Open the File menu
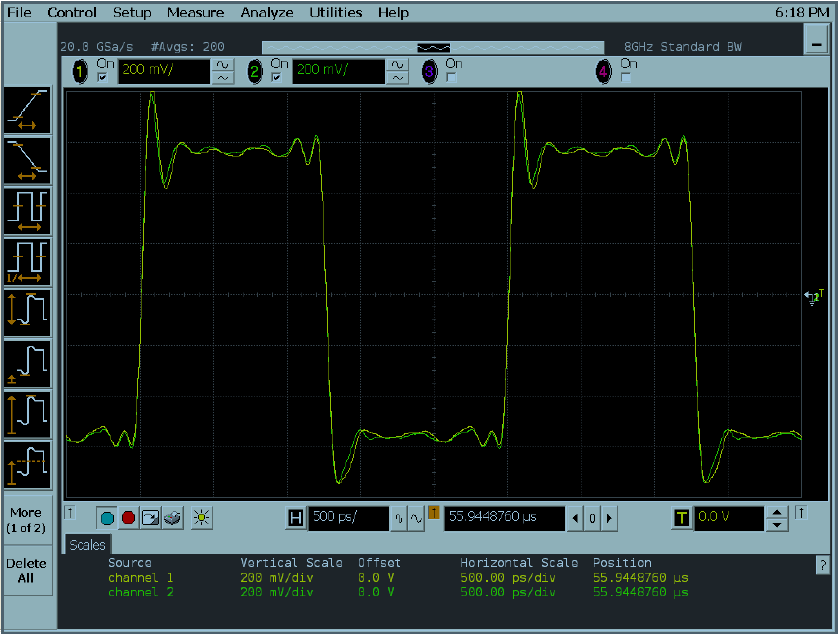Viewport: 839px width, 634px height. click(19, 12)
